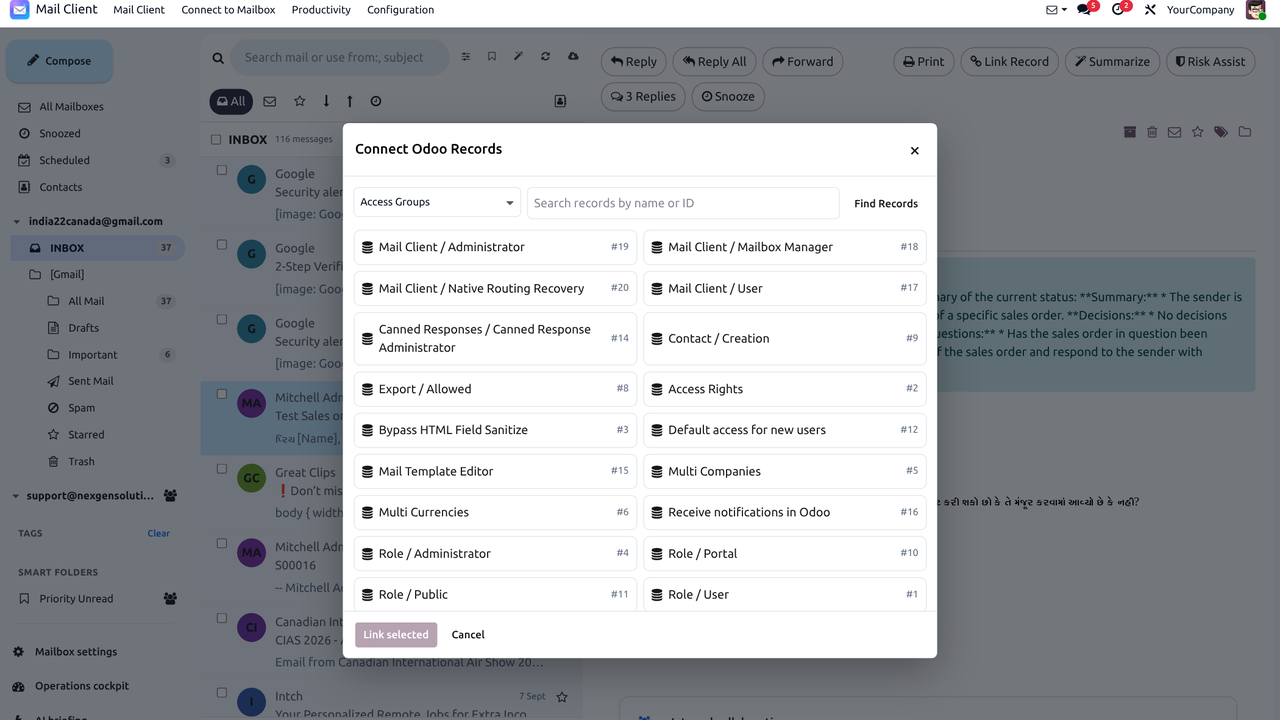
Task: Click the refresh sync icon
Action: tap(545, 57)
